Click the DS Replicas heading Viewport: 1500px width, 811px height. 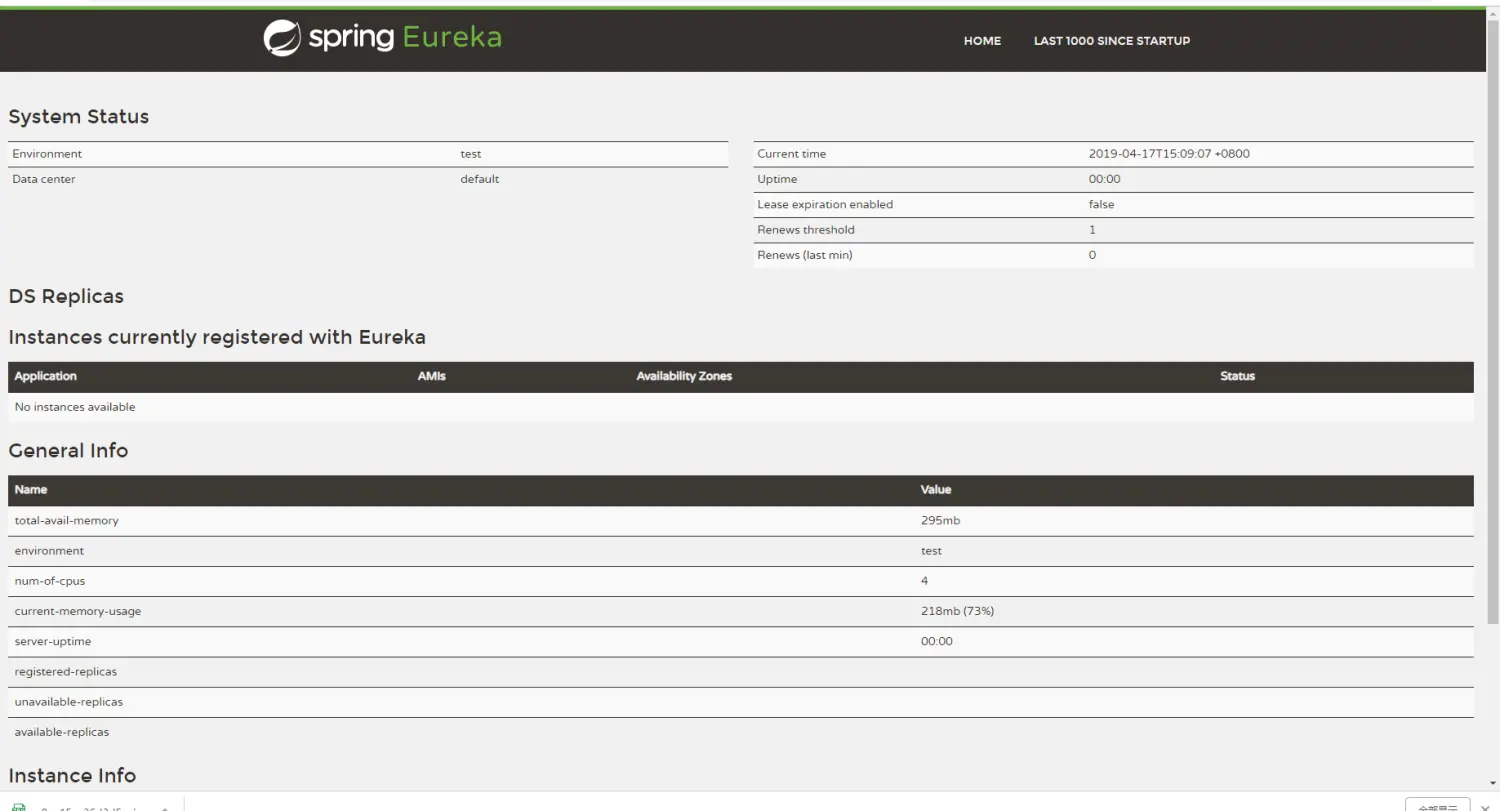(66, 297)
